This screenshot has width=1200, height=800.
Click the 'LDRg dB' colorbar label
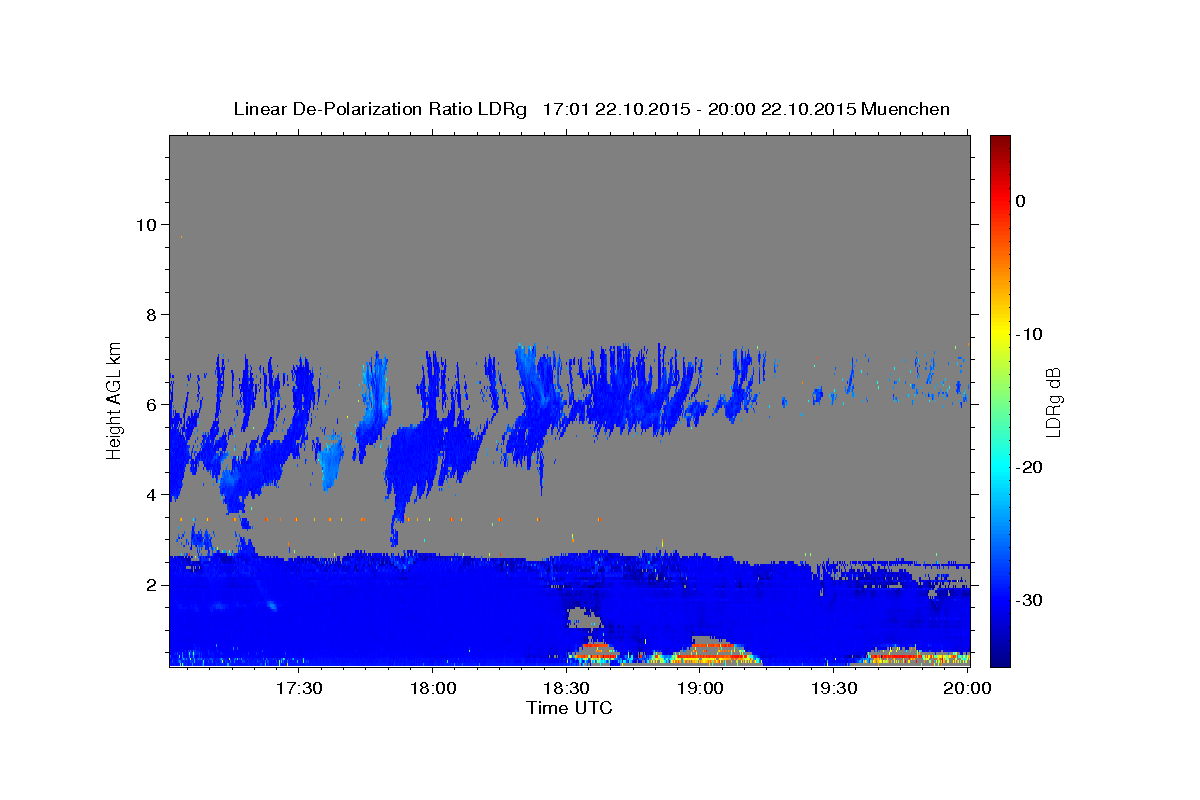[1052, 401]
